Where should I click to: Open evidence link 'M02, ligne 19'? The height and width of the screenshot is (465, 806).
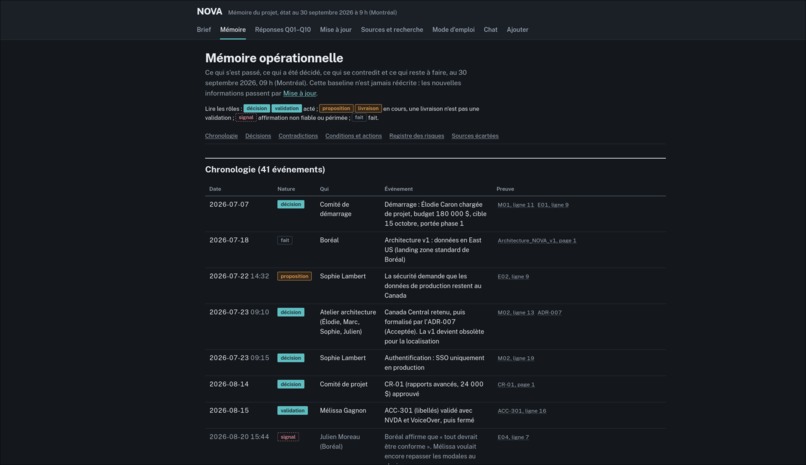[x=516, y=358]
